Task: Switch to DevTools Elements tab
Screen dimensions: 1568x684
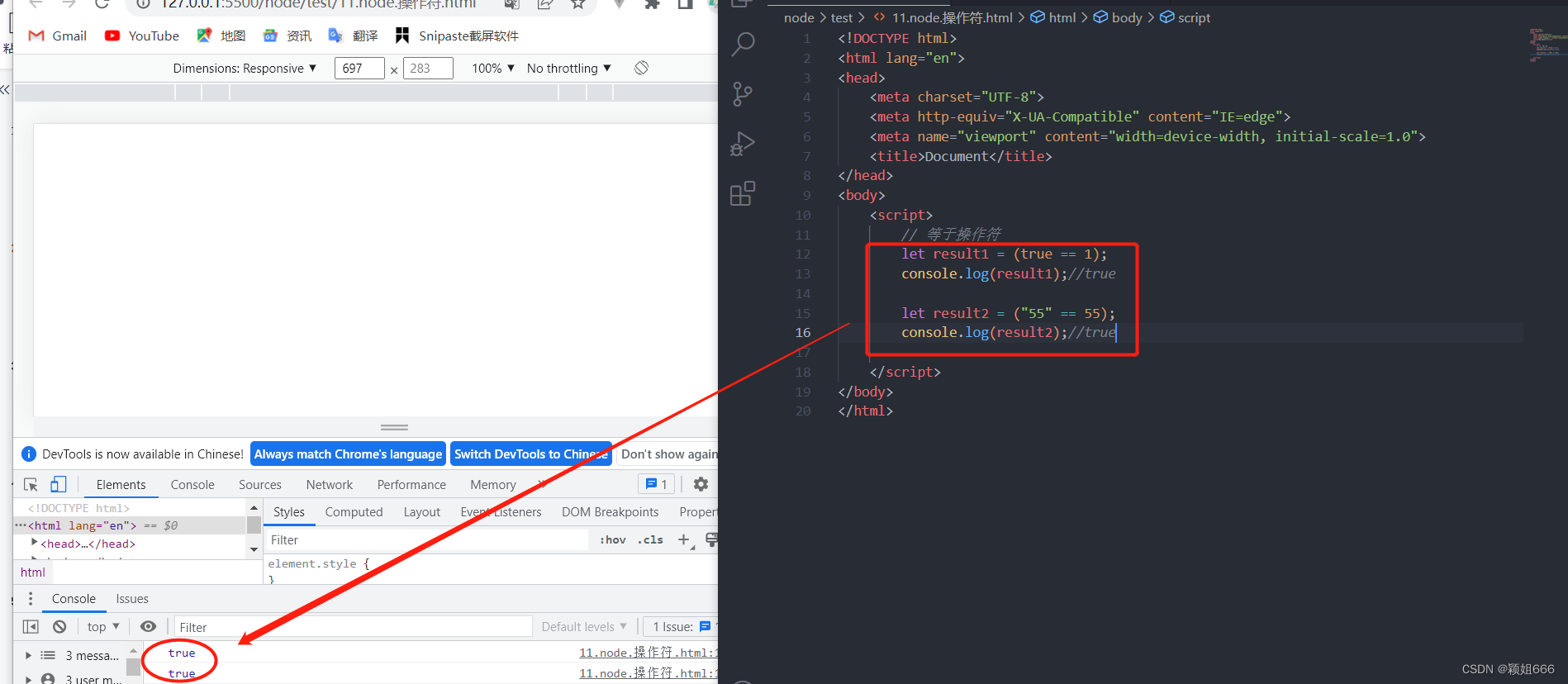Action: (x=121, y=485)
